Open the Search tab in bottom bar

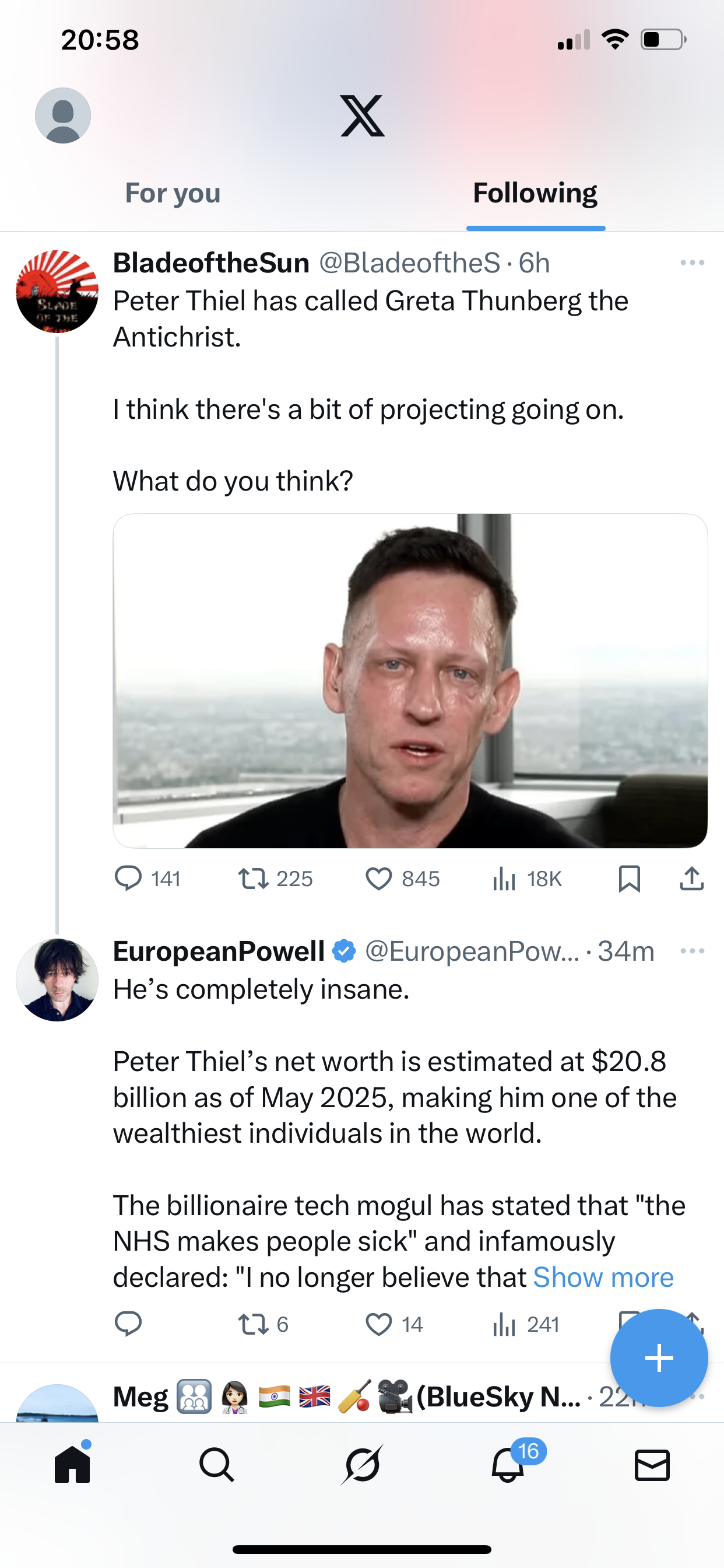[217, 1465]
